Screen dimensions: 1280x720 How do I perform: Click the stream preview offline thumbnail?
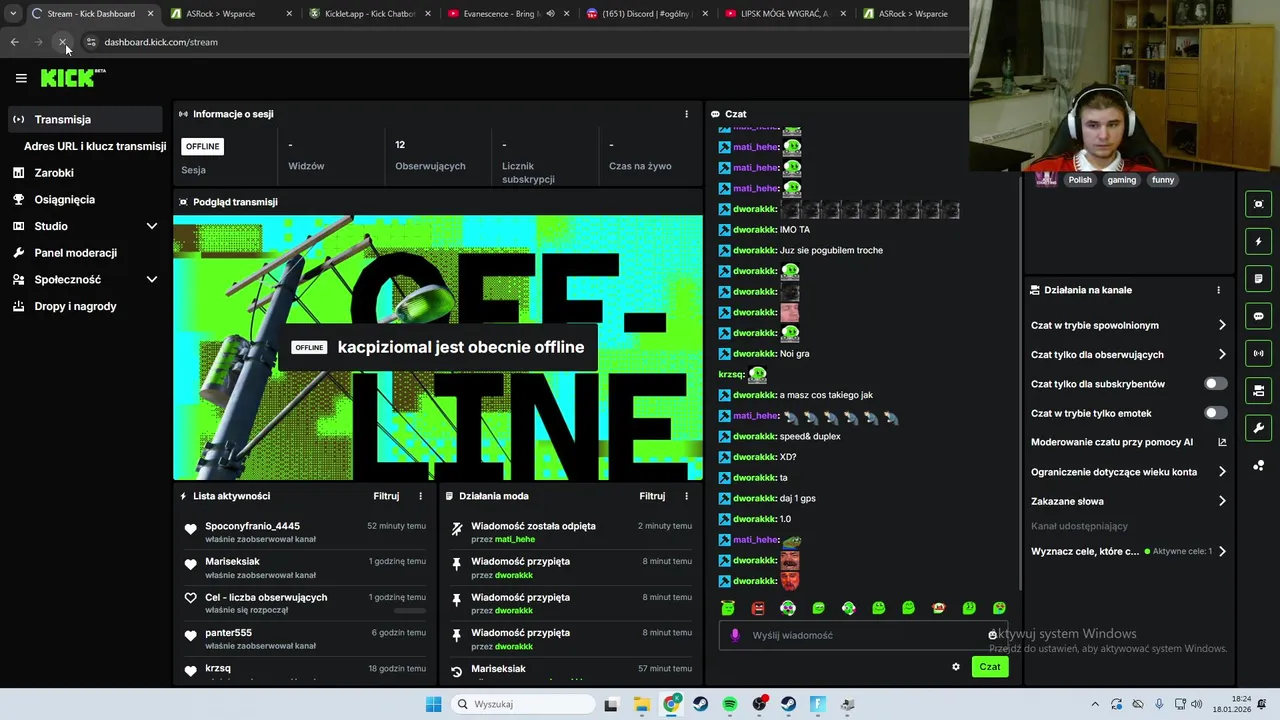438,348
